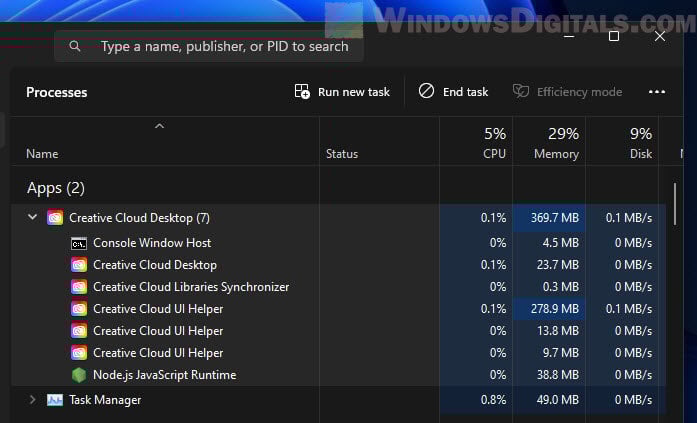The image size is (697, 423).
Task: Click the sort arrow above the Name column
Action: 159,126
